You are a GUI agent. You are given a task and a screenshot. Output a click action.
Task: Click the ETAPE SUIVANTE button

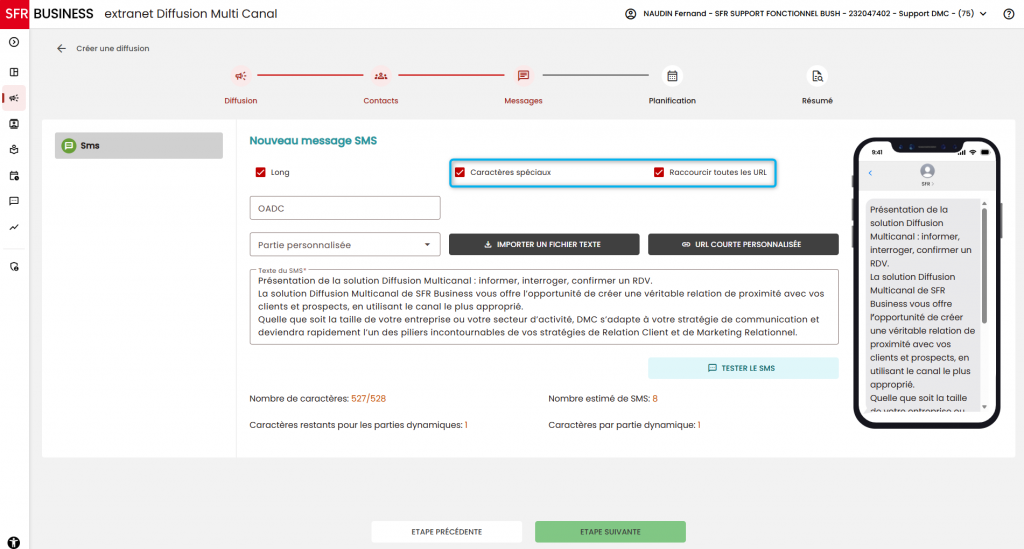610,532
